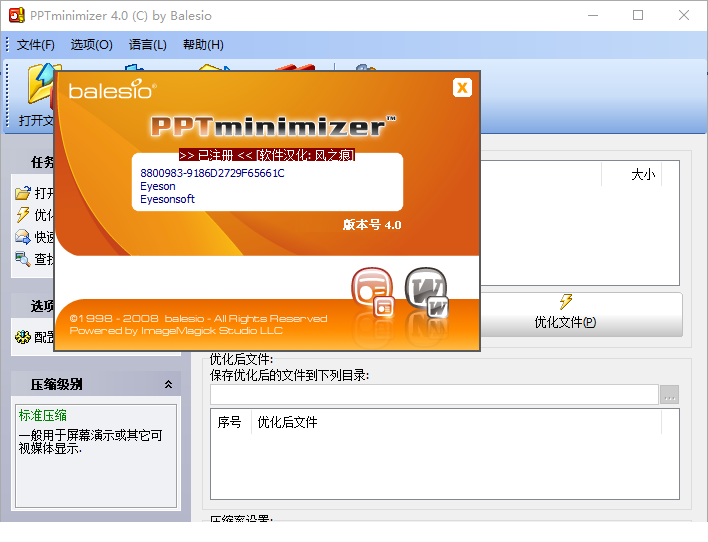Image resolution: width=708 pixels, height=542 pixels.
Task: Click the PowerPoint icon in the about dialog
Action: point(373,291)
